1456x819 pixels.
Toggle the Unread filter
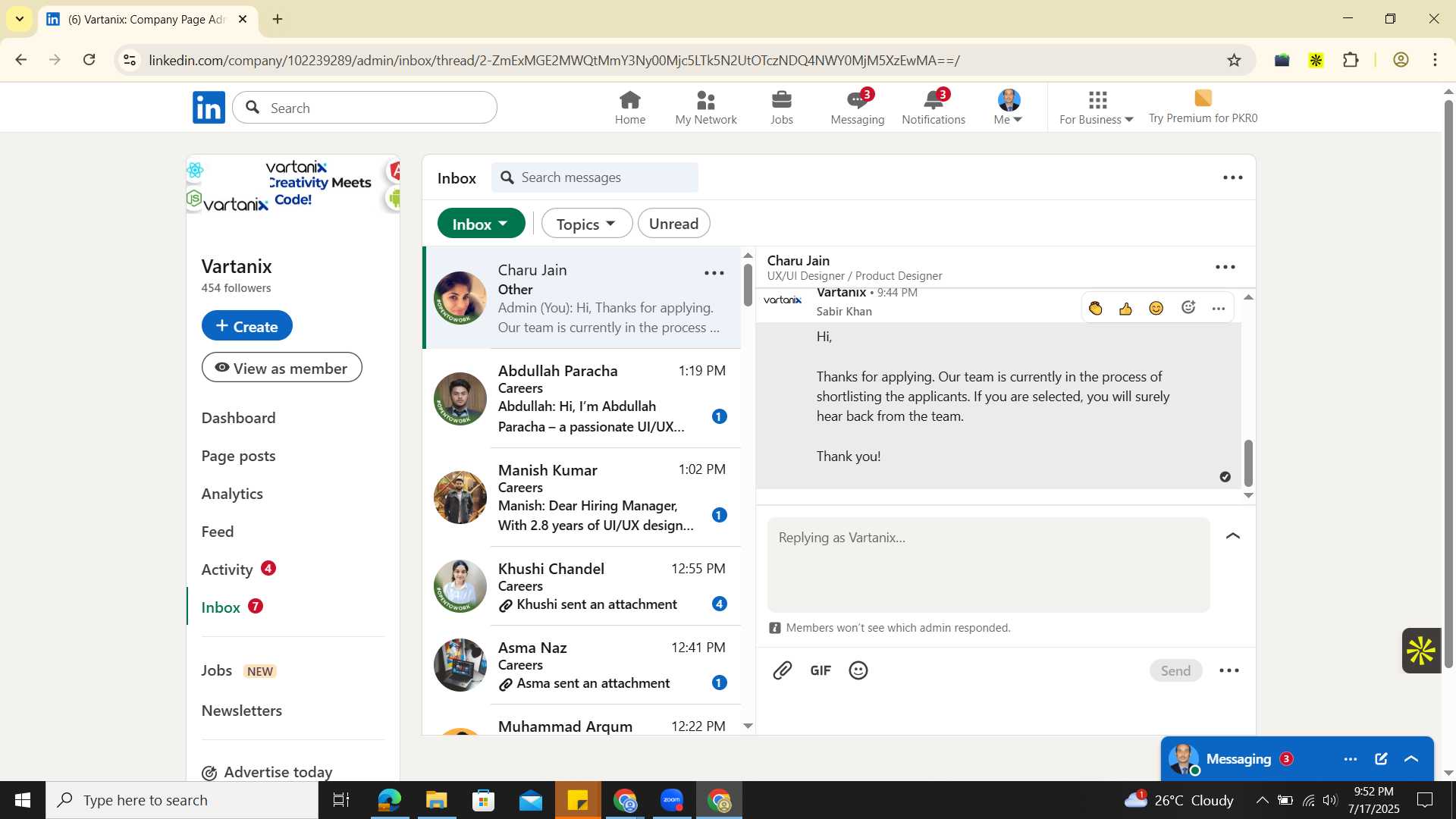673,224
